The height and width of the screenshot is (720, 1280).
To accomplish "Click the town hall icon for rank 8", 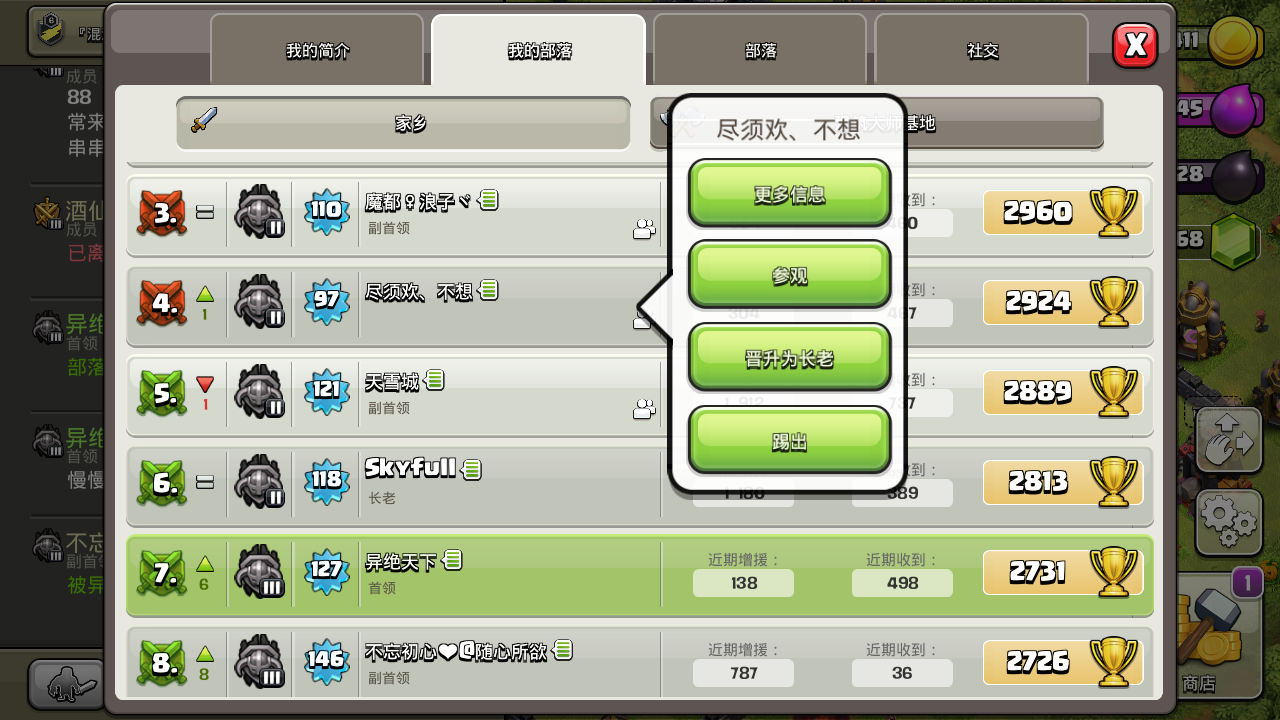I will (259, 661).
